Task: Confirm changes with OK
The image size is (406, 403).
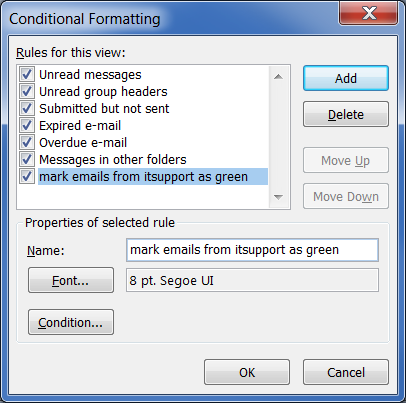Action: click(x=247, y=372)
